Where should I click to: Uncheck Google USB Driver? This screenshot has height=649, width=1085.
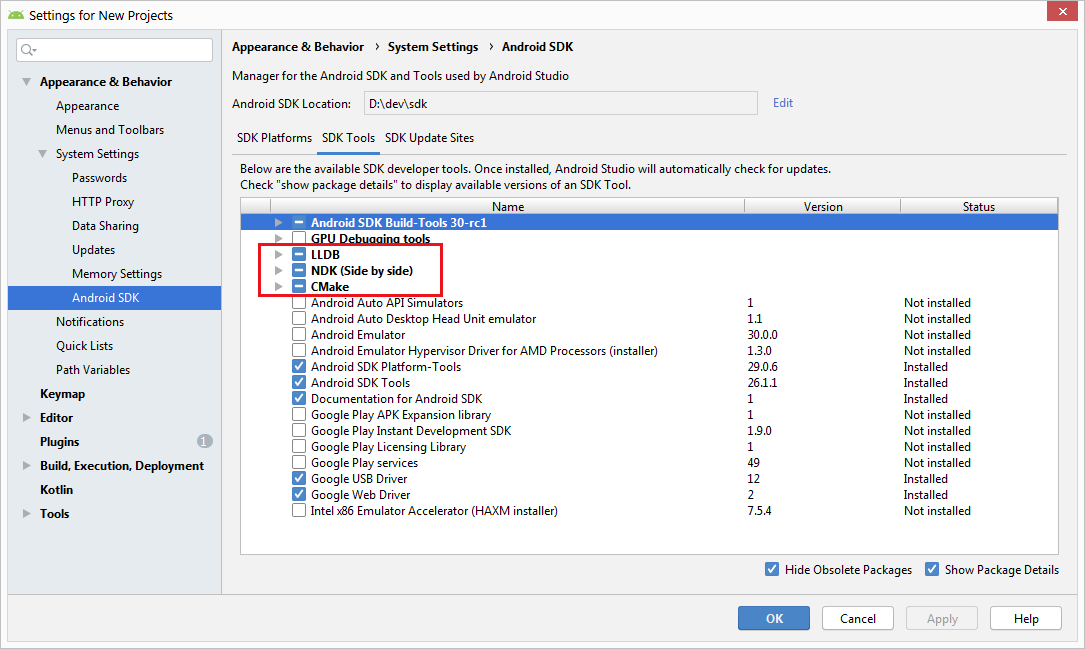pyautogui.click(x=299, y=478)
